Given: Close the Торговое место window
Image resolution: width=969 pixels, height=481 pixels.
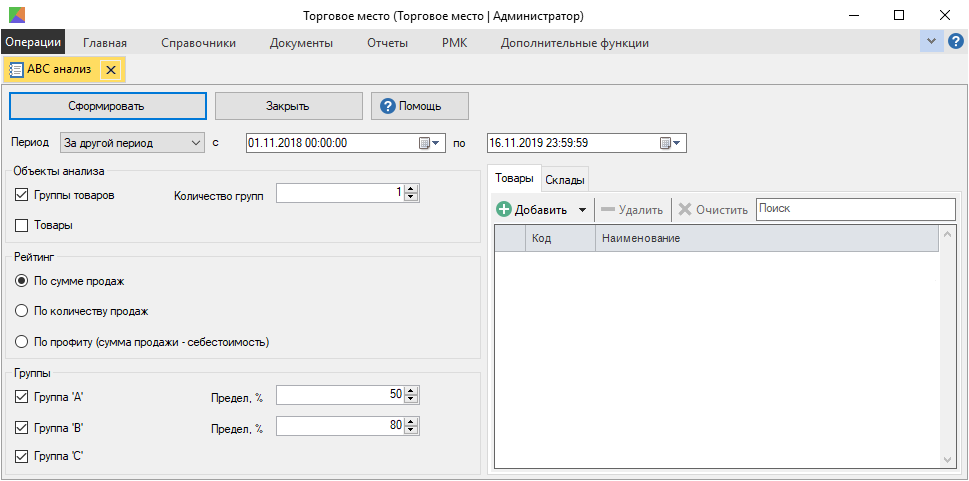Looking at the screenshot, I should tap(945, 15).
